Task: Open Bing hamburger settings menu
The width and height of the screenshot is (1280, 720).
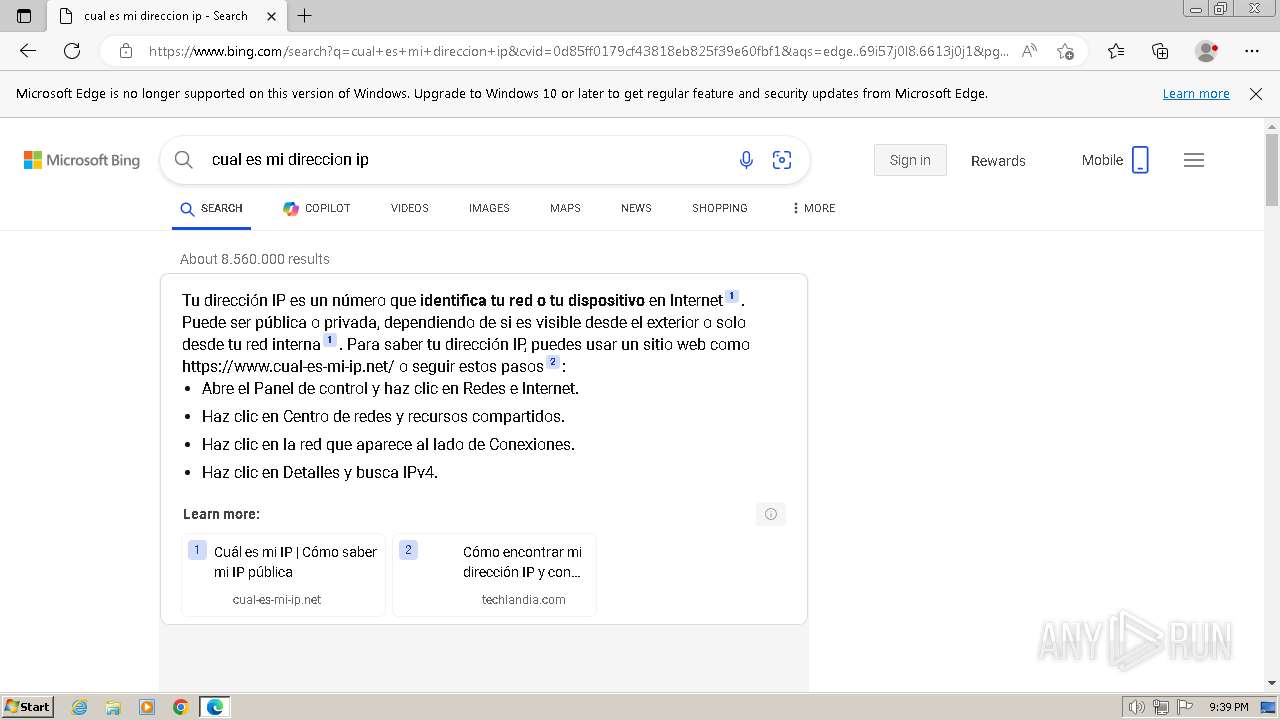Action: coord(1194,160)
